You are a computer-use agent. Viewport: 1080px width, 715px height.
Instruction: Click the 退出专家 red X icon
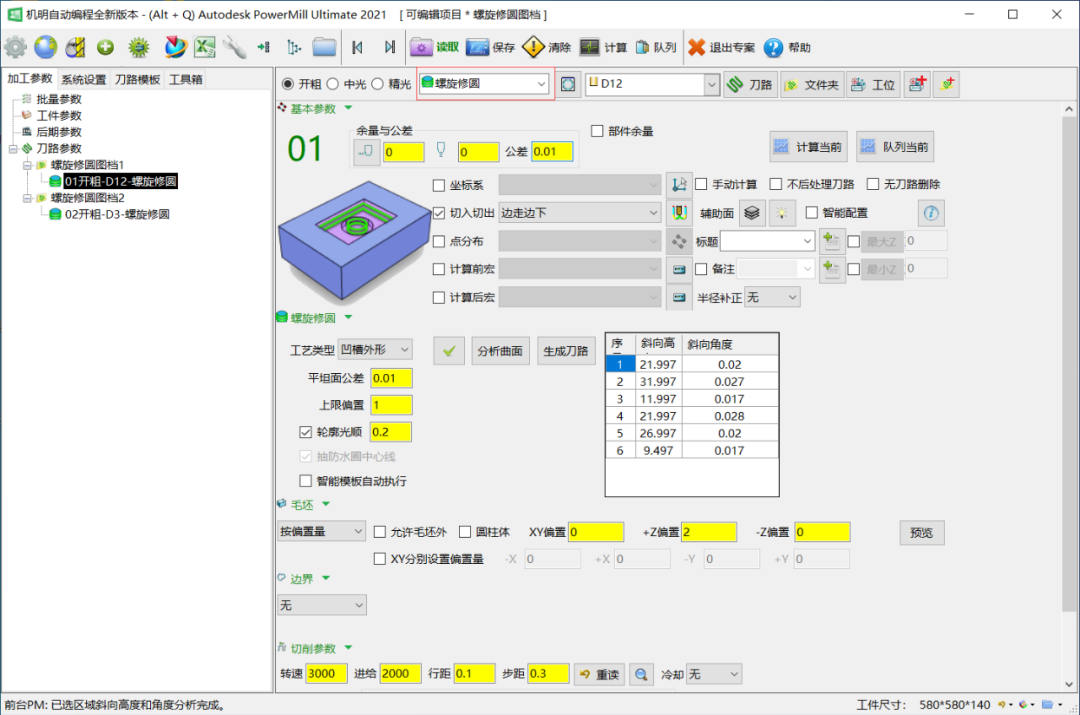[697, 47]
